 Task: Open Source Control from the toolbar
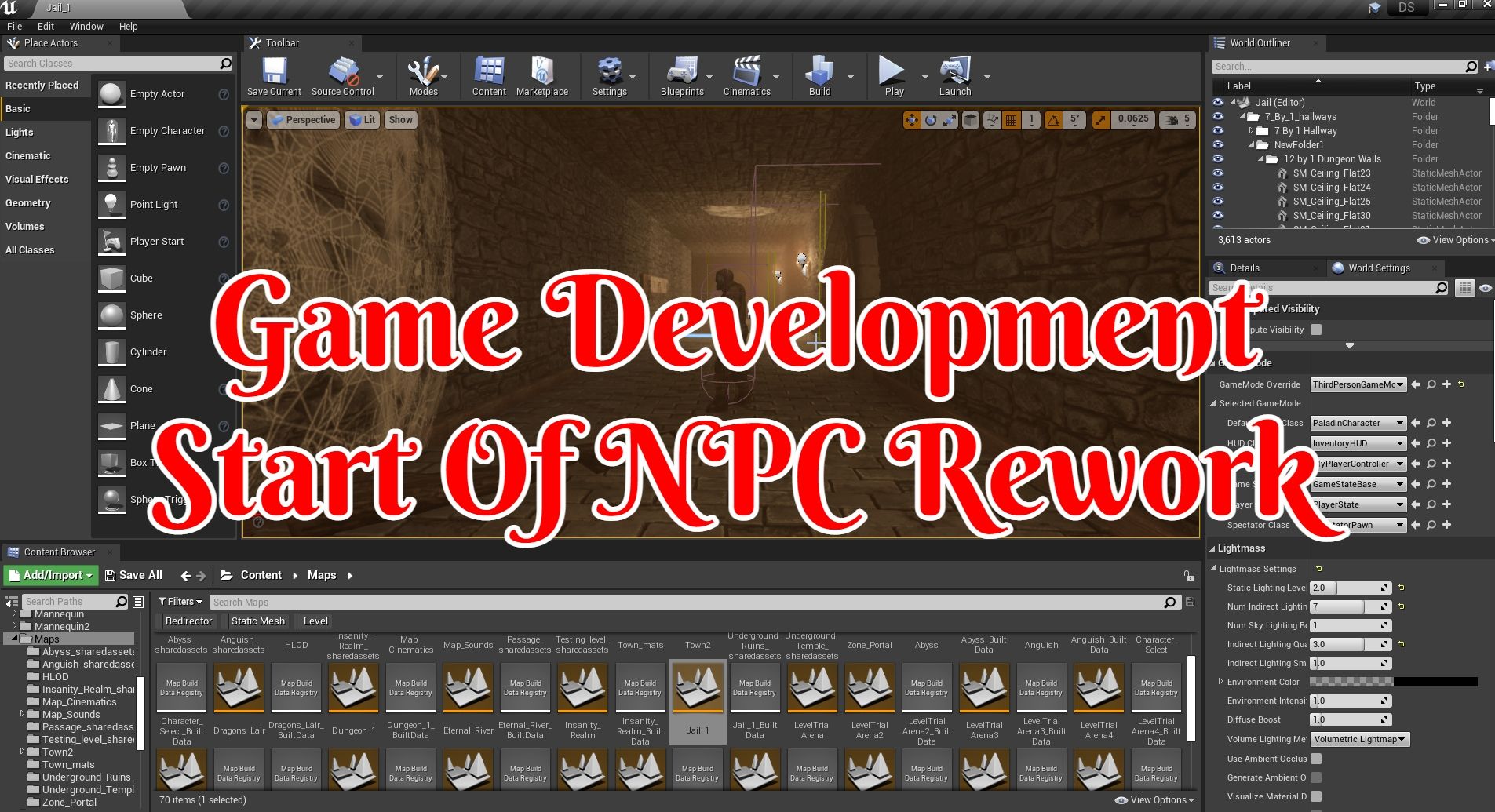point(343,74)
